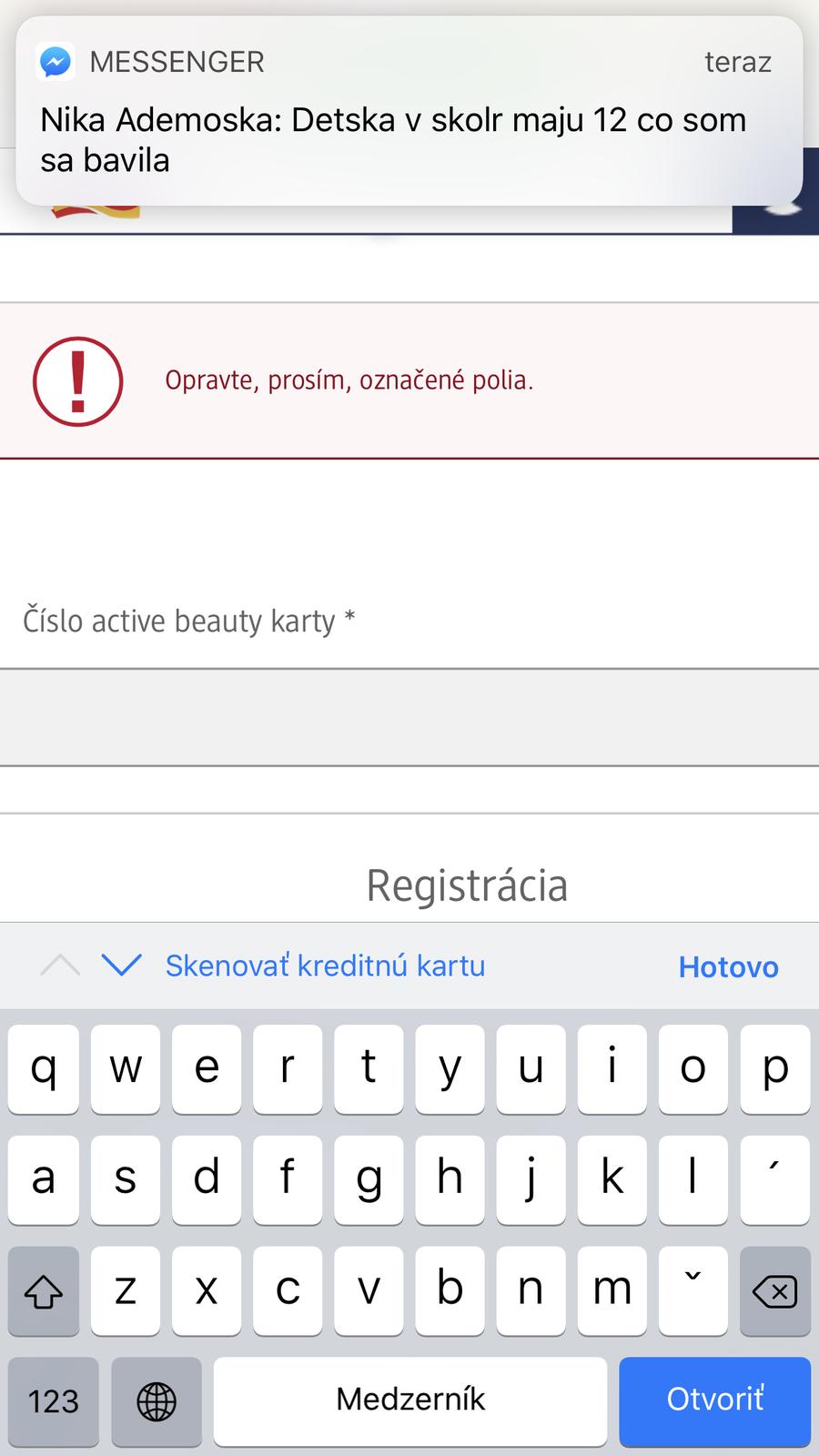Viewport: 819px width, 1456px height.
Task: Focus the active beauty card number field
Action: (x=409, y=717)
